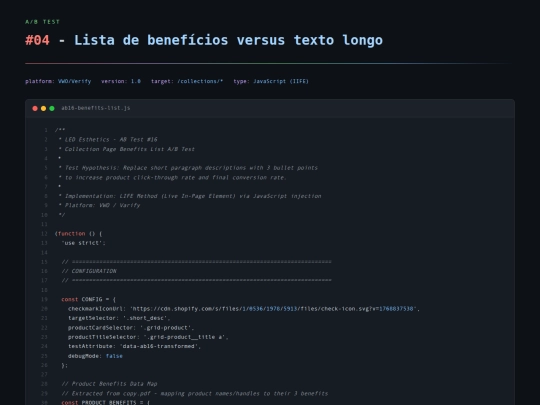
Task: Click the 'Test Hypothesis' comment line
Action: point(188,168)
